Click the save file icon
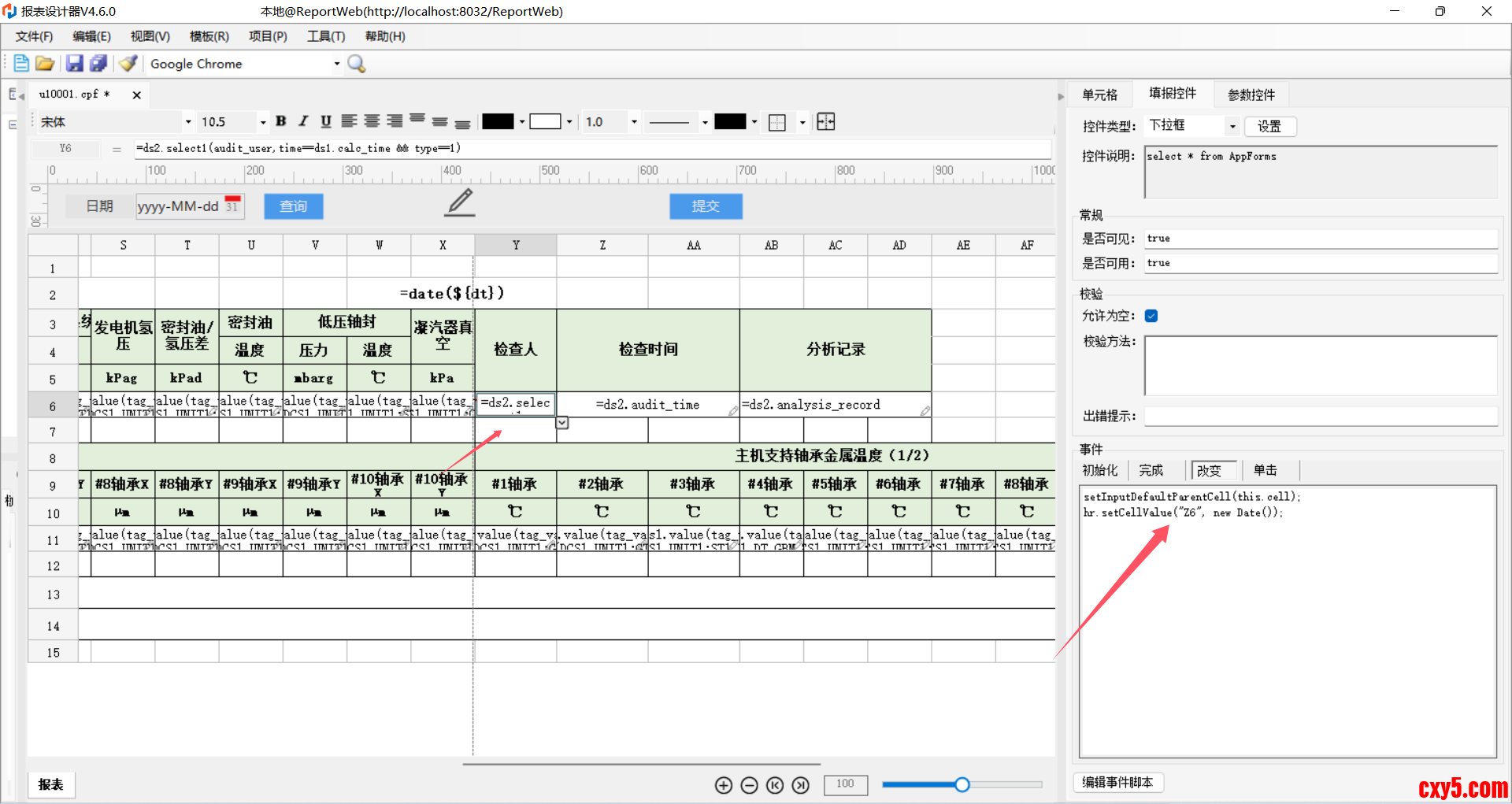Viewport: 1512px width, 804px height. 74,64
